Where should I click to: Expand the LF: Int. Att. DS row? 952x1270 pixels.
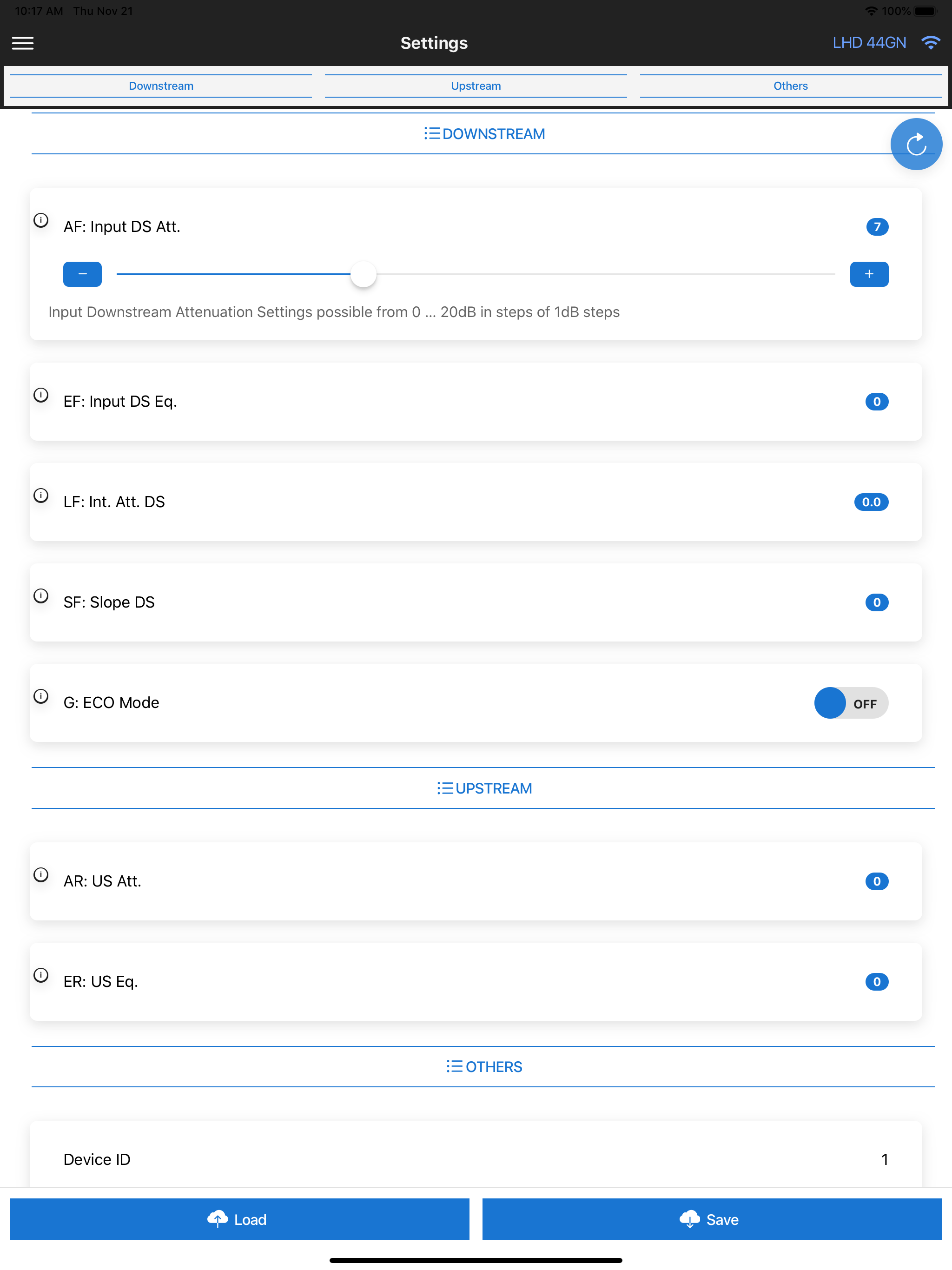pyautogui.click(x=476, y=502)
